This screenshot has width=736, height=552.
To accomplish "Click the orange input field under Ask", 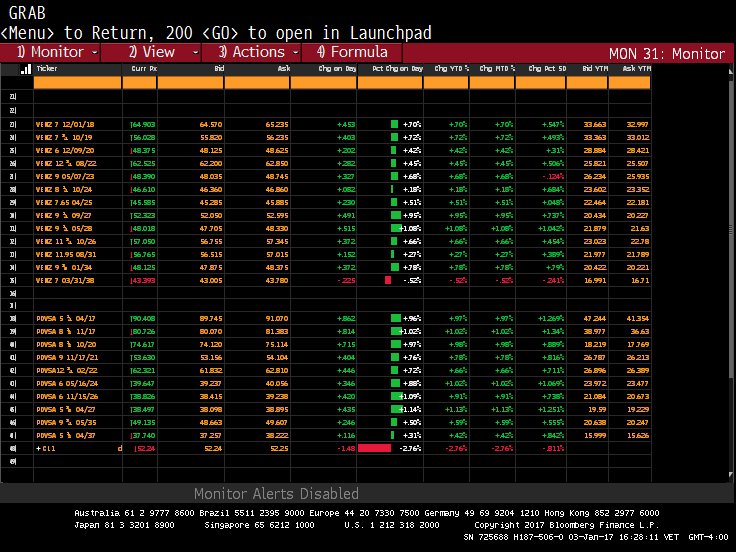I will [x=257, y=83].
